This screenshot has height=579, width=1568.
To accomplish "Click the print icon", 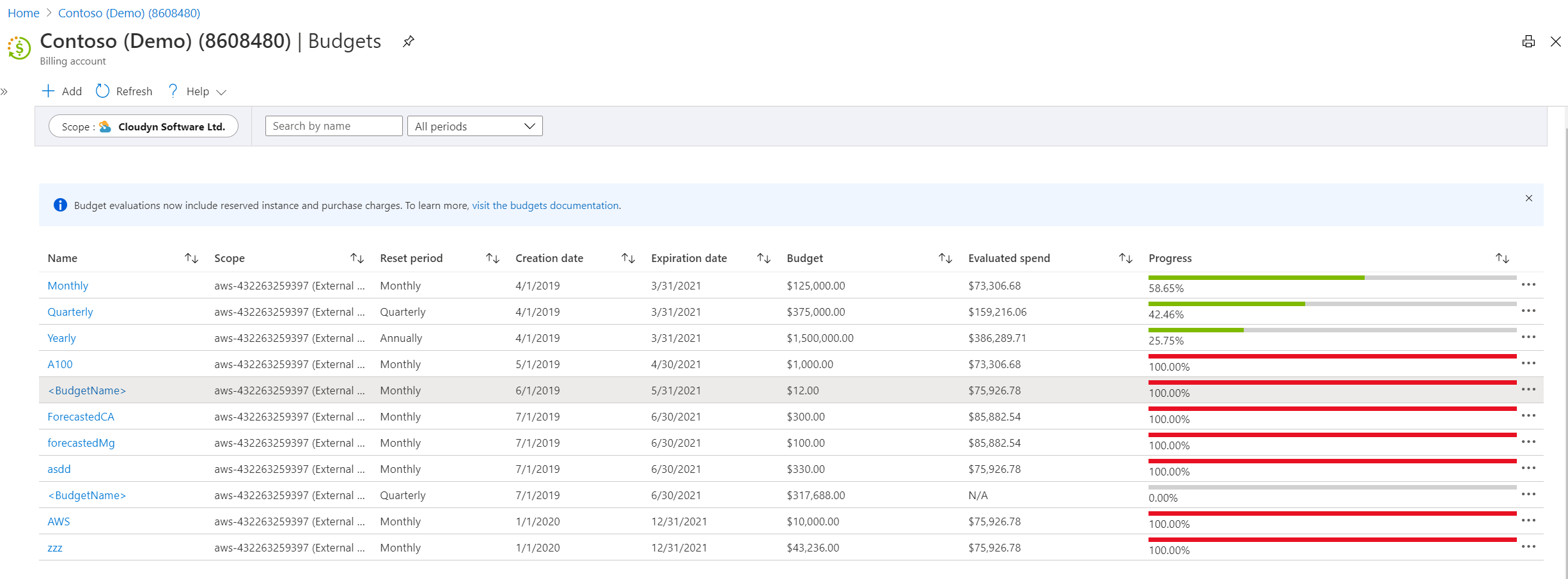I will click(x=1528, y=42).
